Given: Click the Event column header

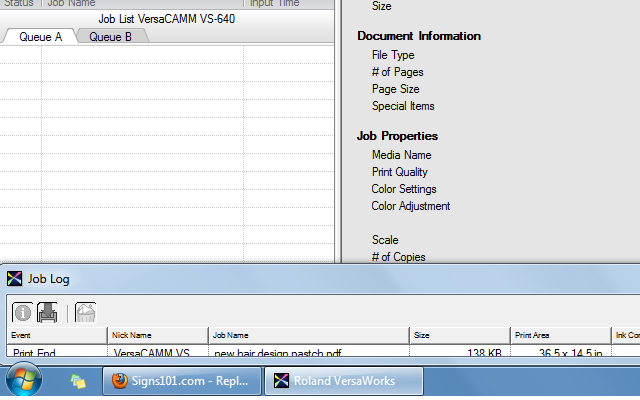Looking at the screenshot, I should click(x=57, y=335).
